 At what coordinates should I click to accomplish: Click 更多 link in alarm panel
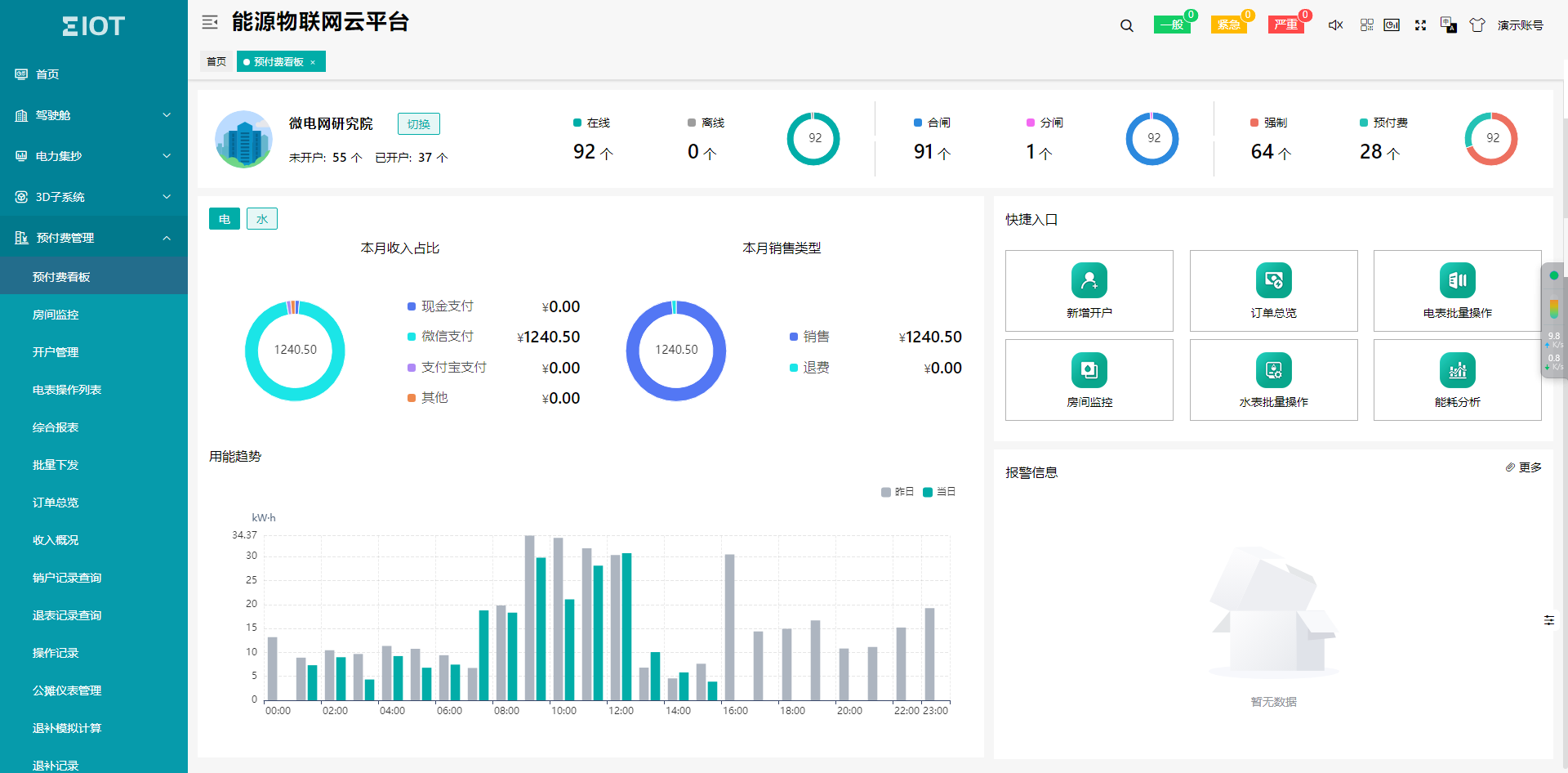[x=1524, y=467]
